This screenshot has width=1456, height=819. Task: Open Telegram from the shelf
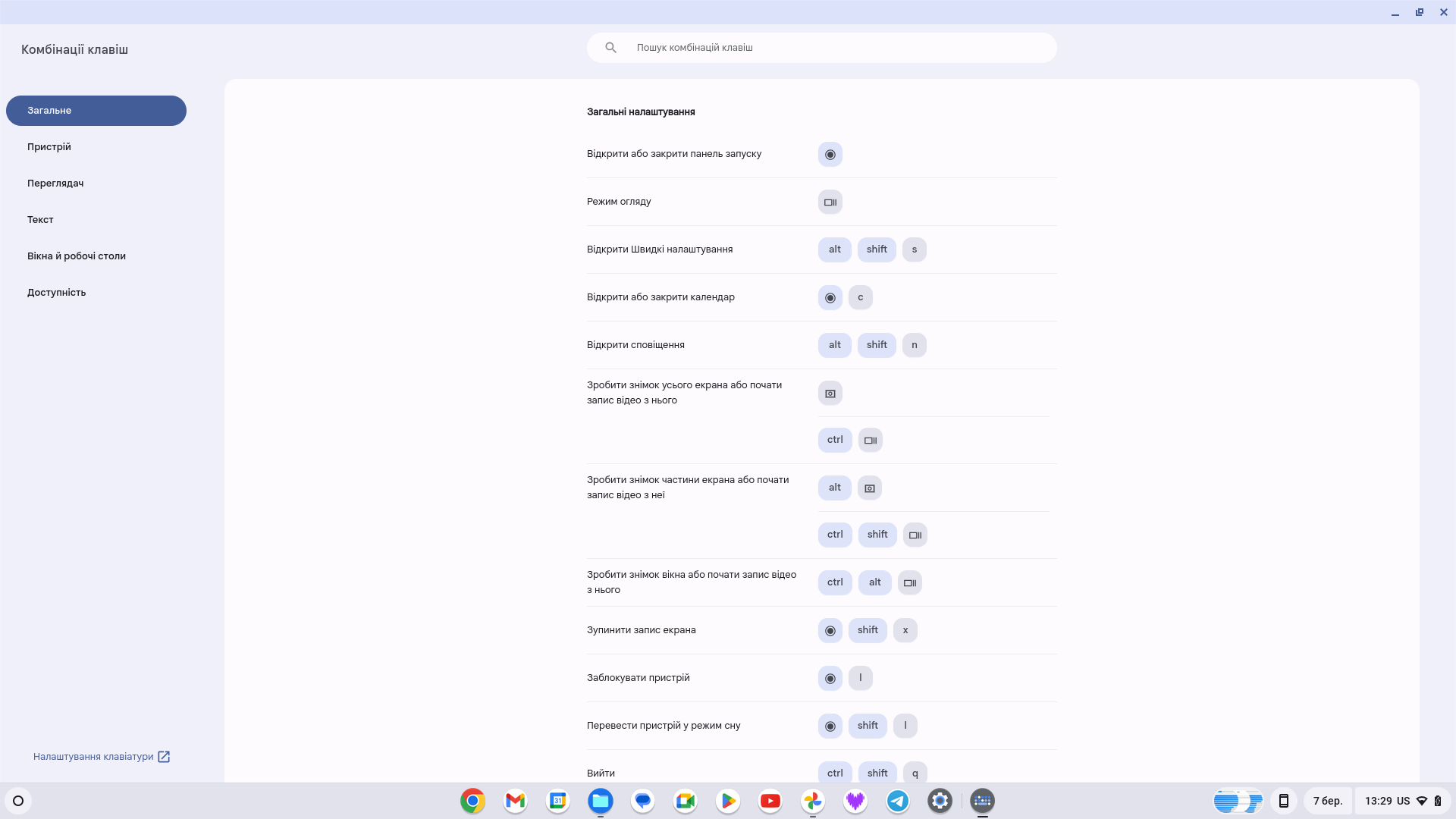897,801
